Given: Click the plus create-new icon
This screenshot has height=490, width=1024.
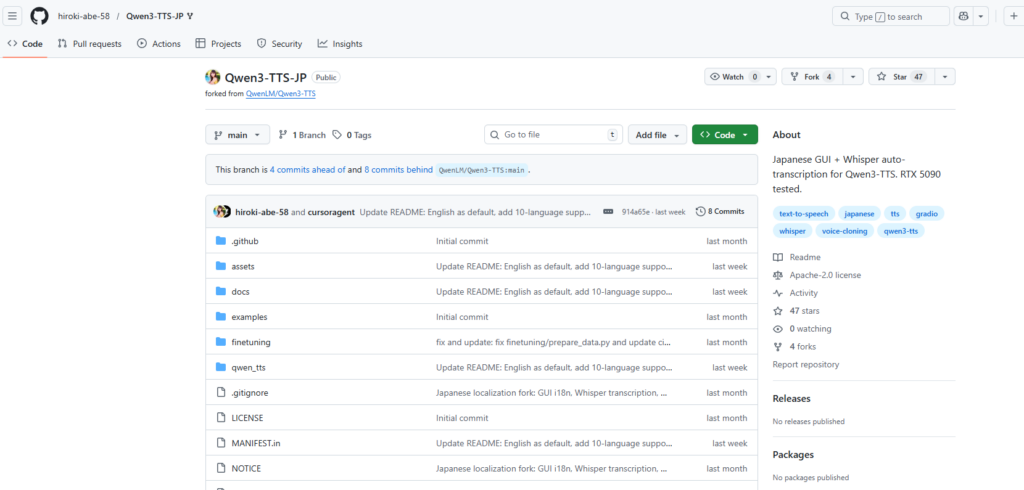Looking at the screenshot, I should (1012, 16).
